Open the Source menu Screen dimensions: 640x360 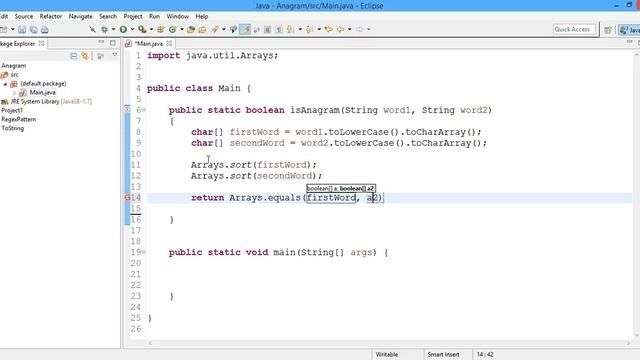(x=24, y=16)
